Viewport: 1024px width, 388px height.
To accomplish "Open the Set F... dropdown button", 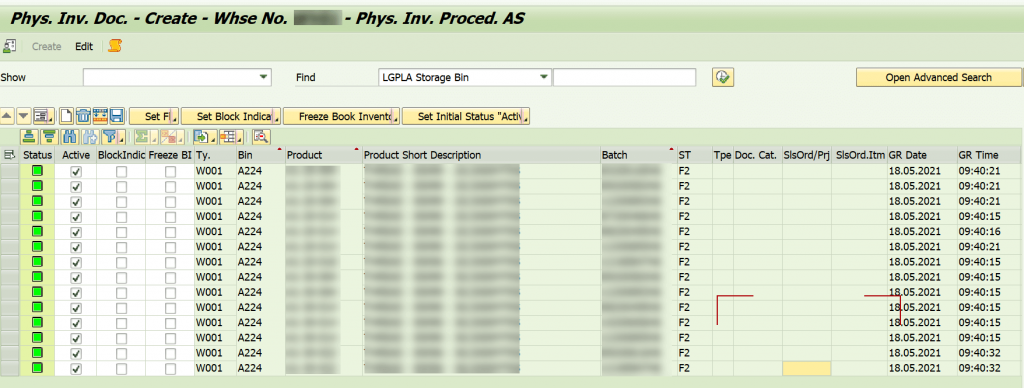I will (x=154, y=116).
